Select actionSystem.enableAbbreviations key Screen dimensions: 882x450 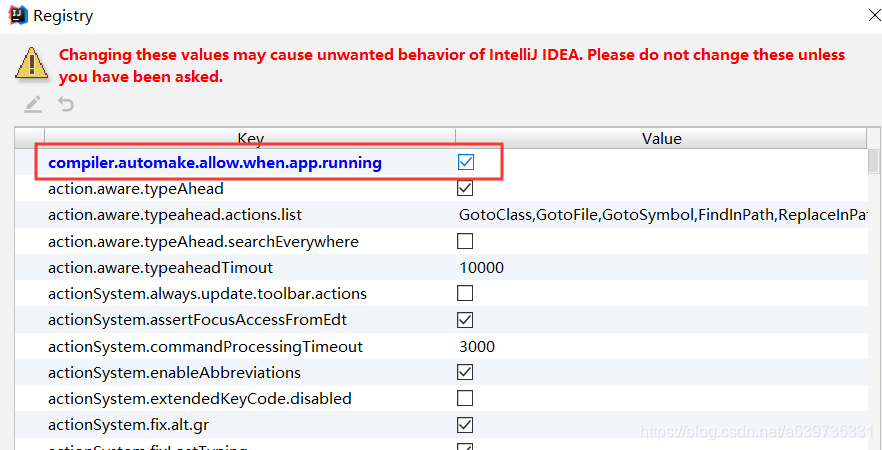coord(174,372)
